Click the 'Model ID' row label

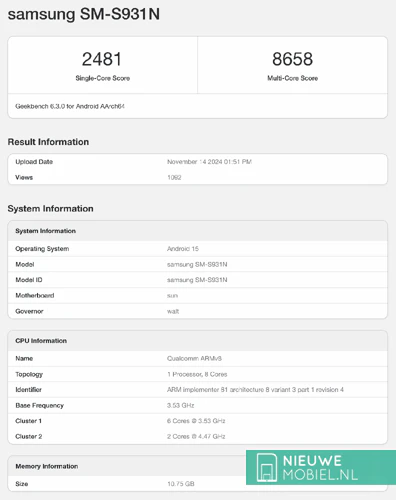point(29,280)
